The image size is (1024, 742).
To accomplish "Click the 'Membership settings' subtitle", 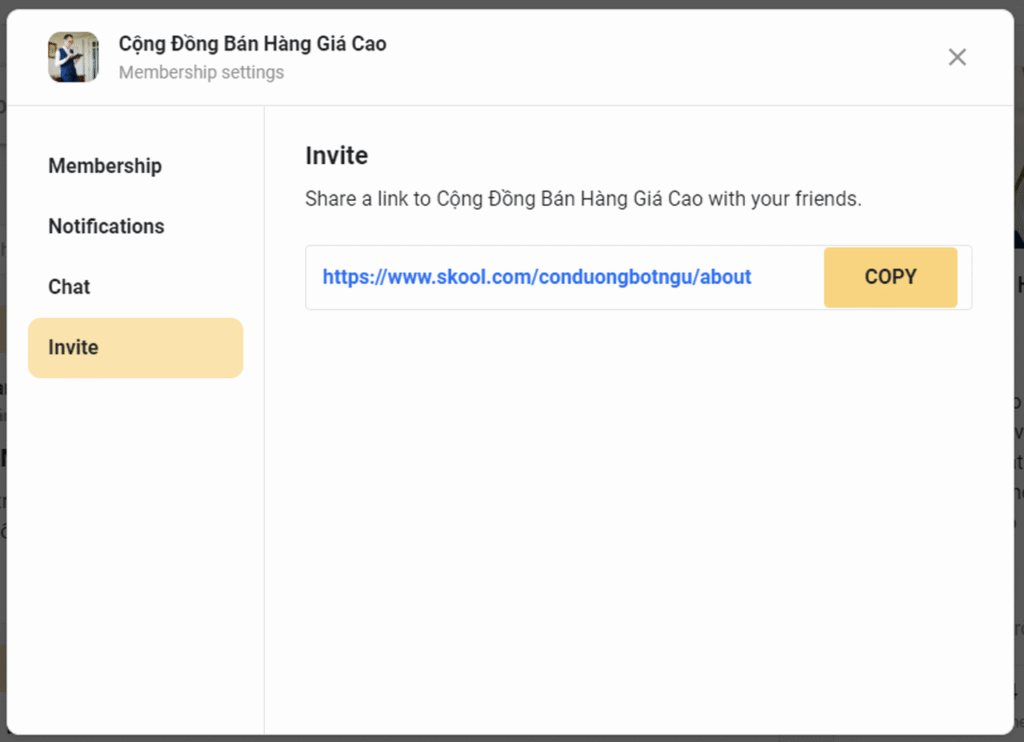I will click(201, 72).
